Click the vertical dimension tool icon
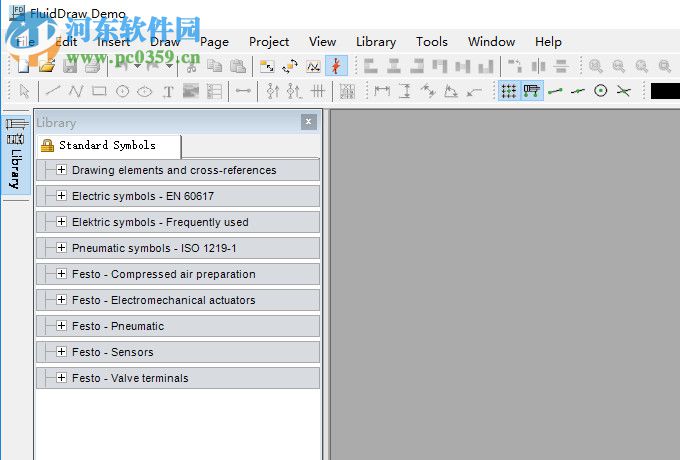680x460 pixels. (405, 91)
